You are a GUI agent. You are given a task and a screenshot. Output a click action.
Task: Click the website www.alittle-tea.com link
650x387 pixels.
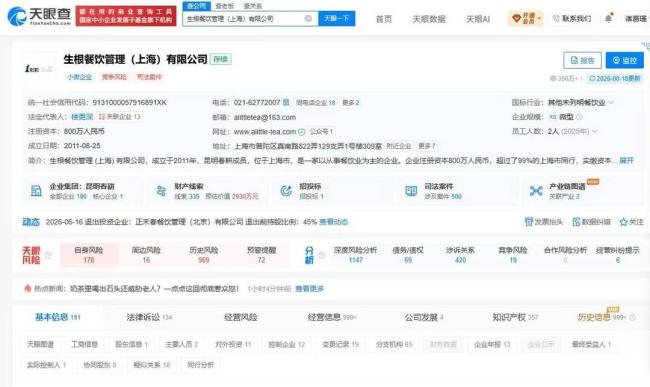[265, 132]
